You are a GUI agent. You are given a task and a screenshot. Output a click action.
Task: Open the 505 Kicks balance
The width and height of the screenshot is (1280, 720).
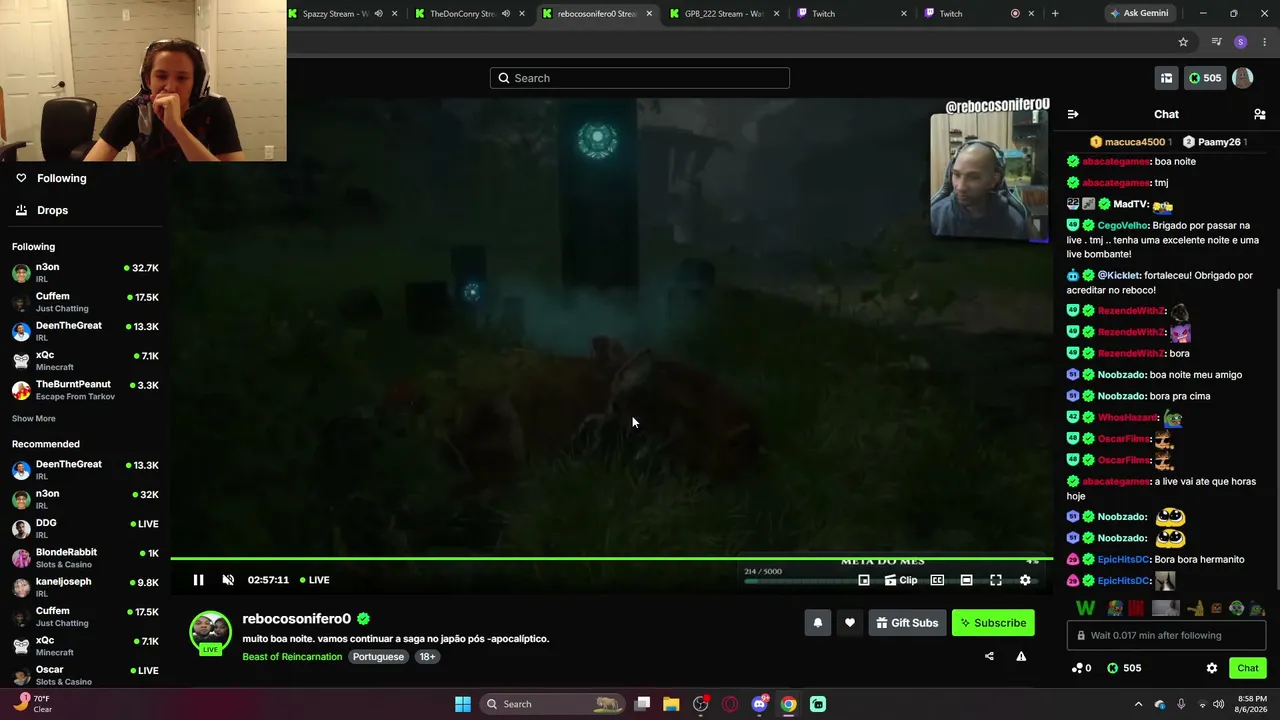coord(1205,78)
